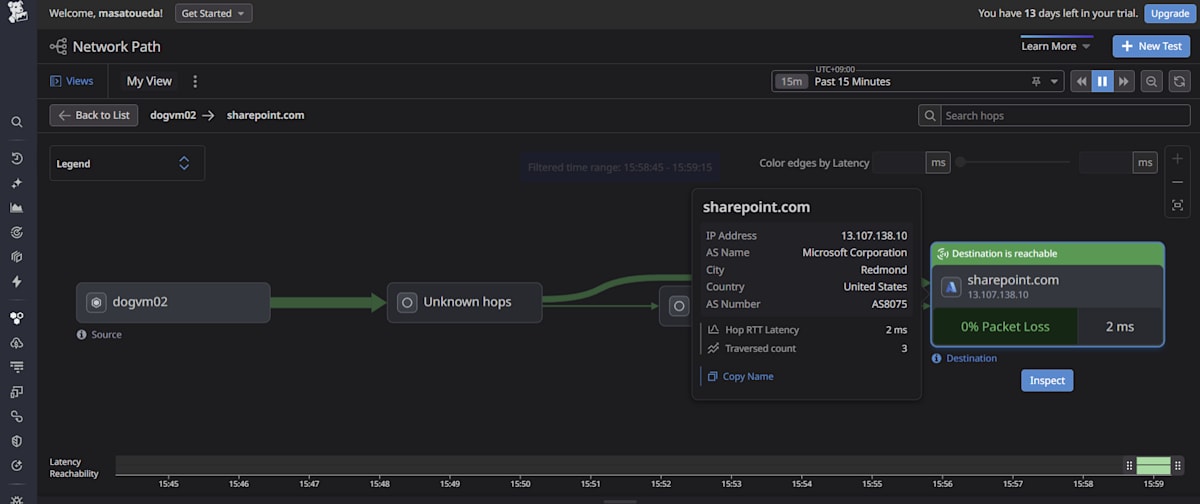This screenshot has width=1200, height=504.
Task: Create a New Test
Action: (1151, 46)
